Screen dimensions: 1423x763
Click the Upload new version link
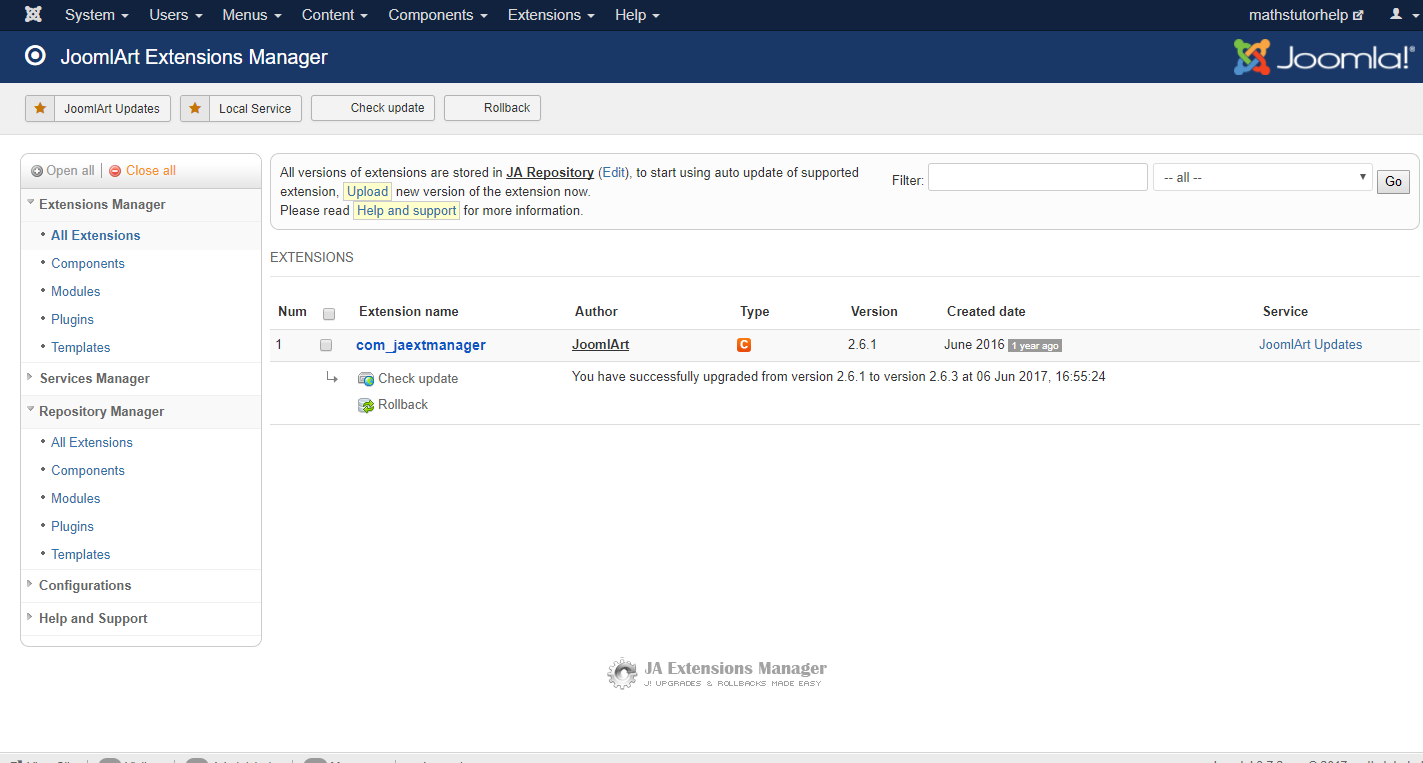(367, 192)
